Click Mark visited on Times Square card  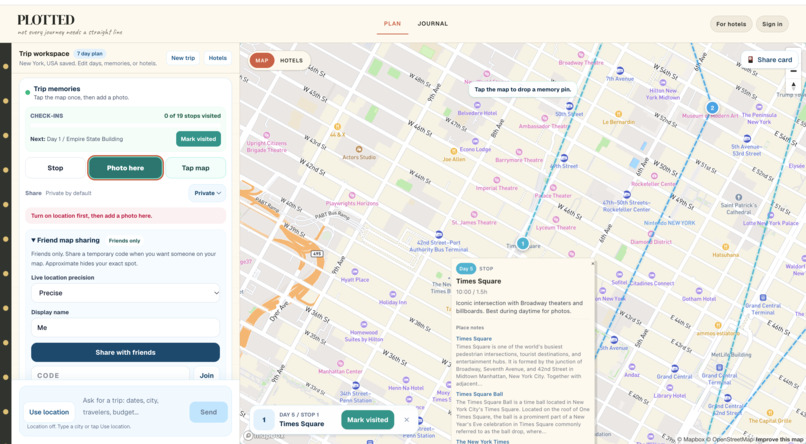pyautogui.click(x=368, y=420)
